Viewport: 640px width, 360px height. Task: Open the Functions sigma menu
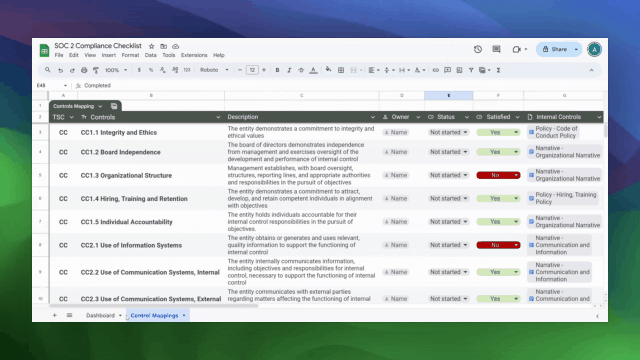pyautogui.click(x=498, y=70)
